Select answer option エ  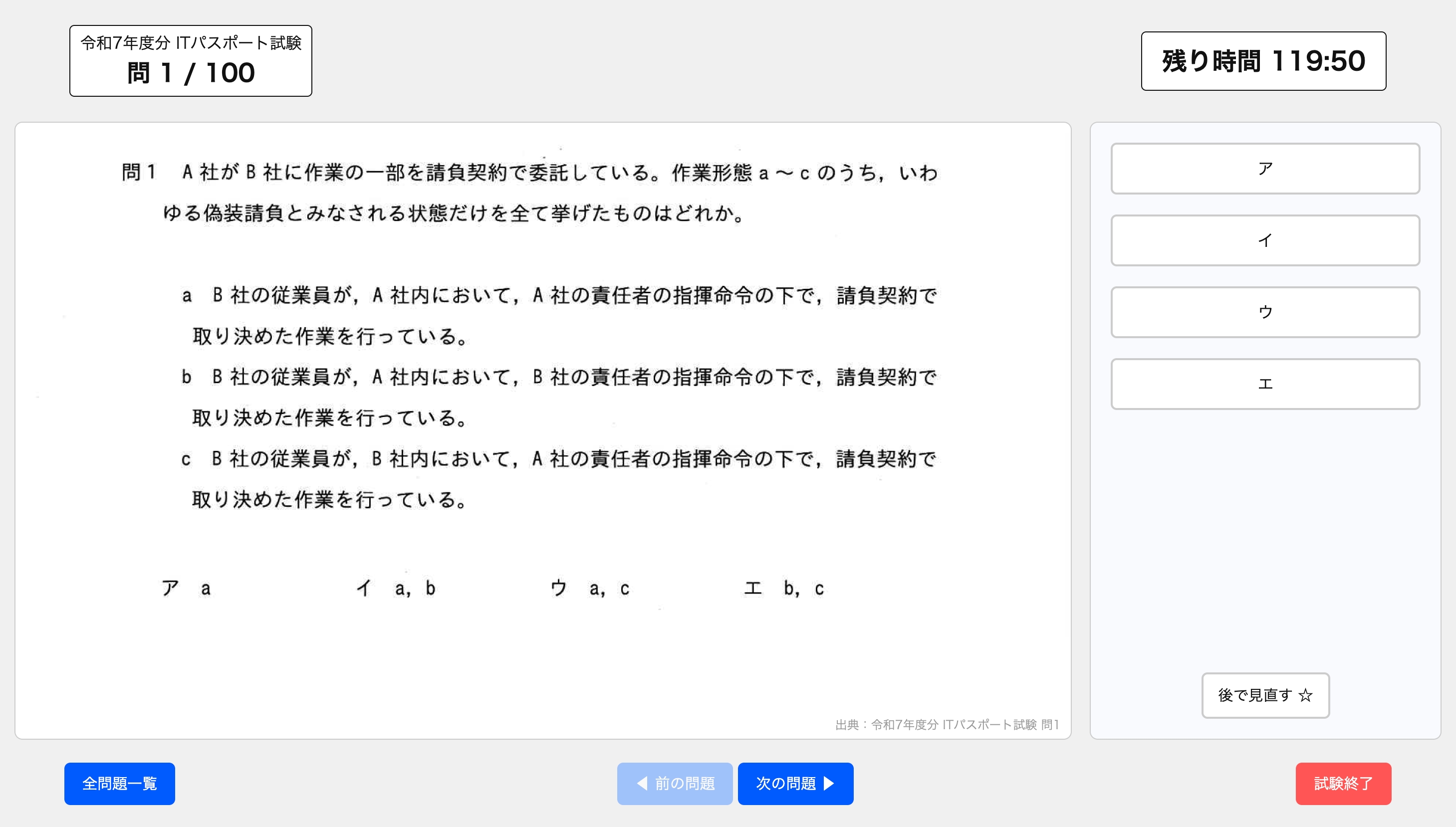[x=1265, y=384]
